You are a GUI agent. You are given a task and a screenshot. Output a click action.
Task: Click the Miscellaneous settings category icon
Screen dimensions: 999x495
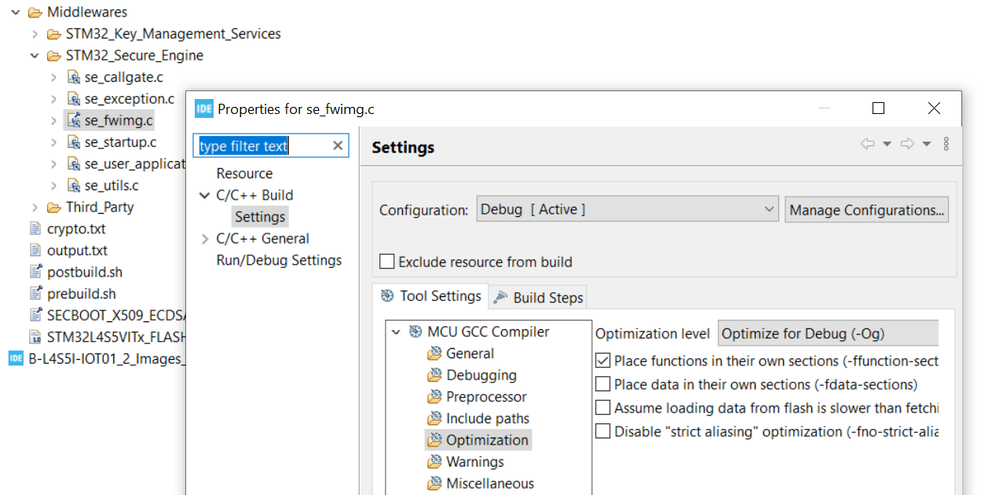[x=435, y=484]
